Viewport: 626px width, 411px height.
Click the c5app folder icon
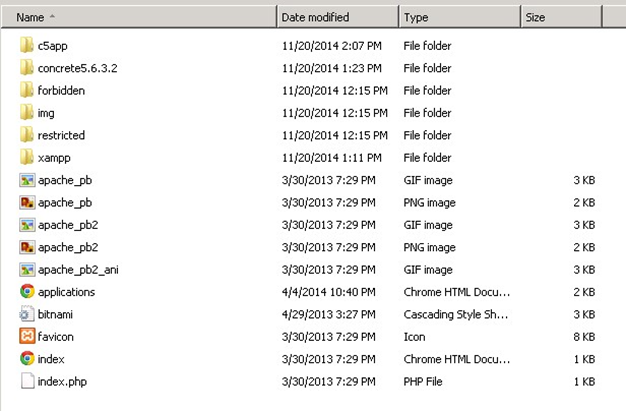pyautogui.click(x=27, y=46)
